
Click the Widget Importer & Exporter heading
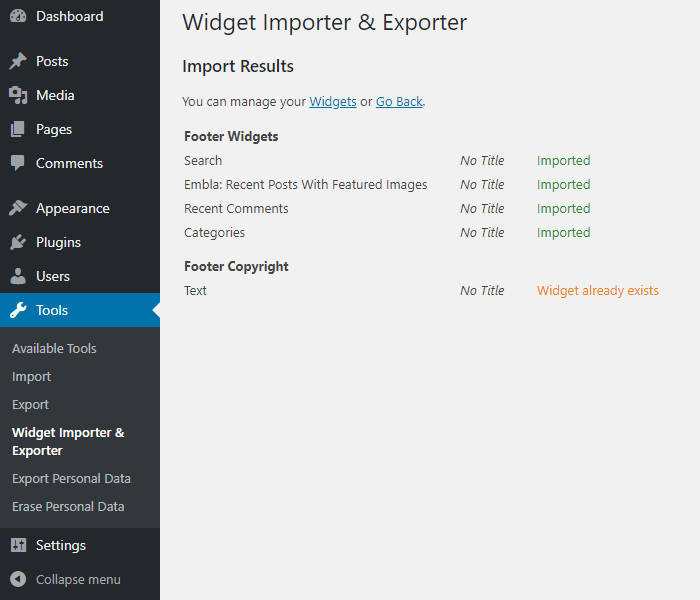coord(325,23)
